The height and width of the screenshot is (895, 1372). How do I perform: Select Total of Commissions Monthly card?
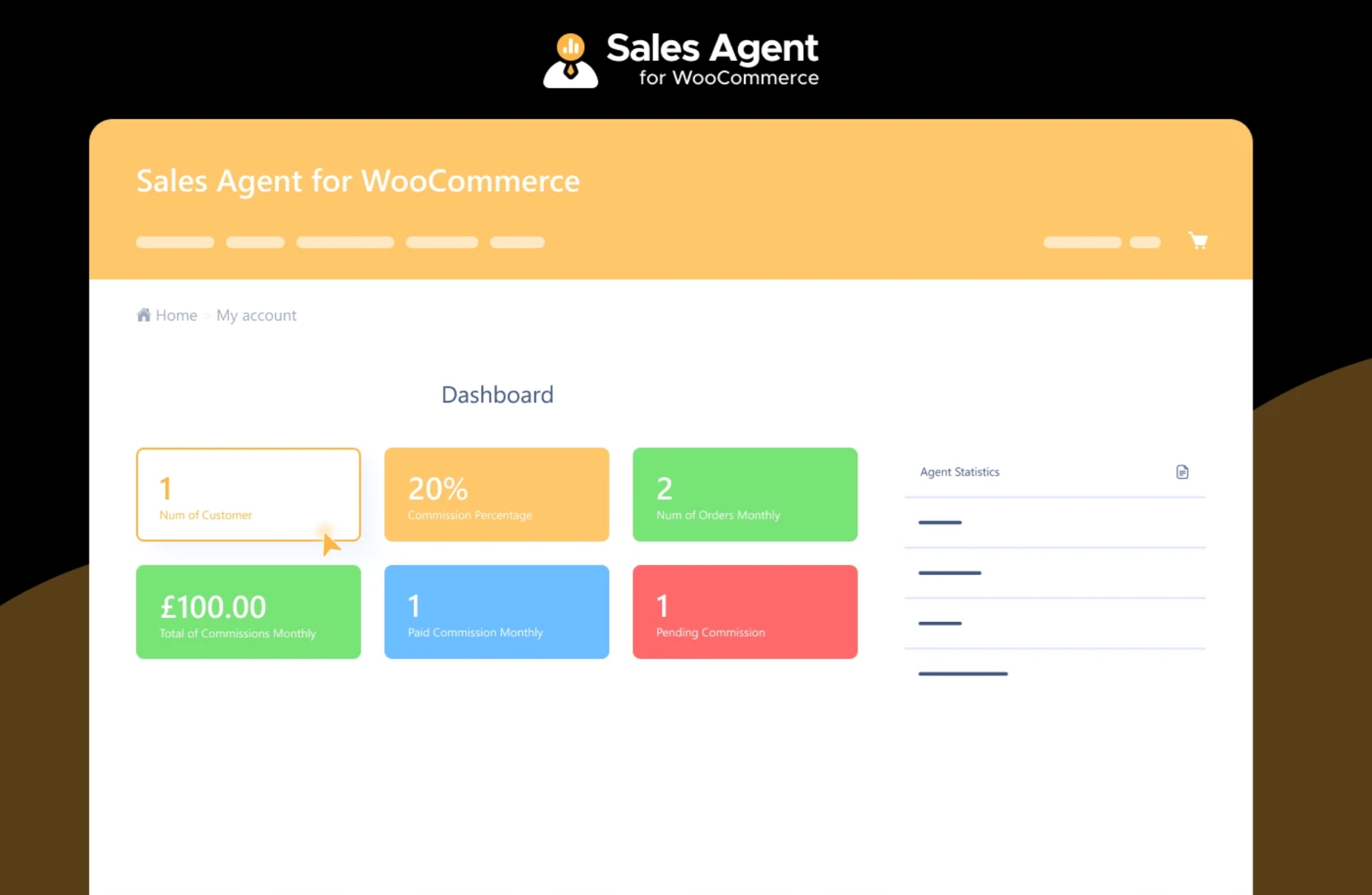[248, 612]
